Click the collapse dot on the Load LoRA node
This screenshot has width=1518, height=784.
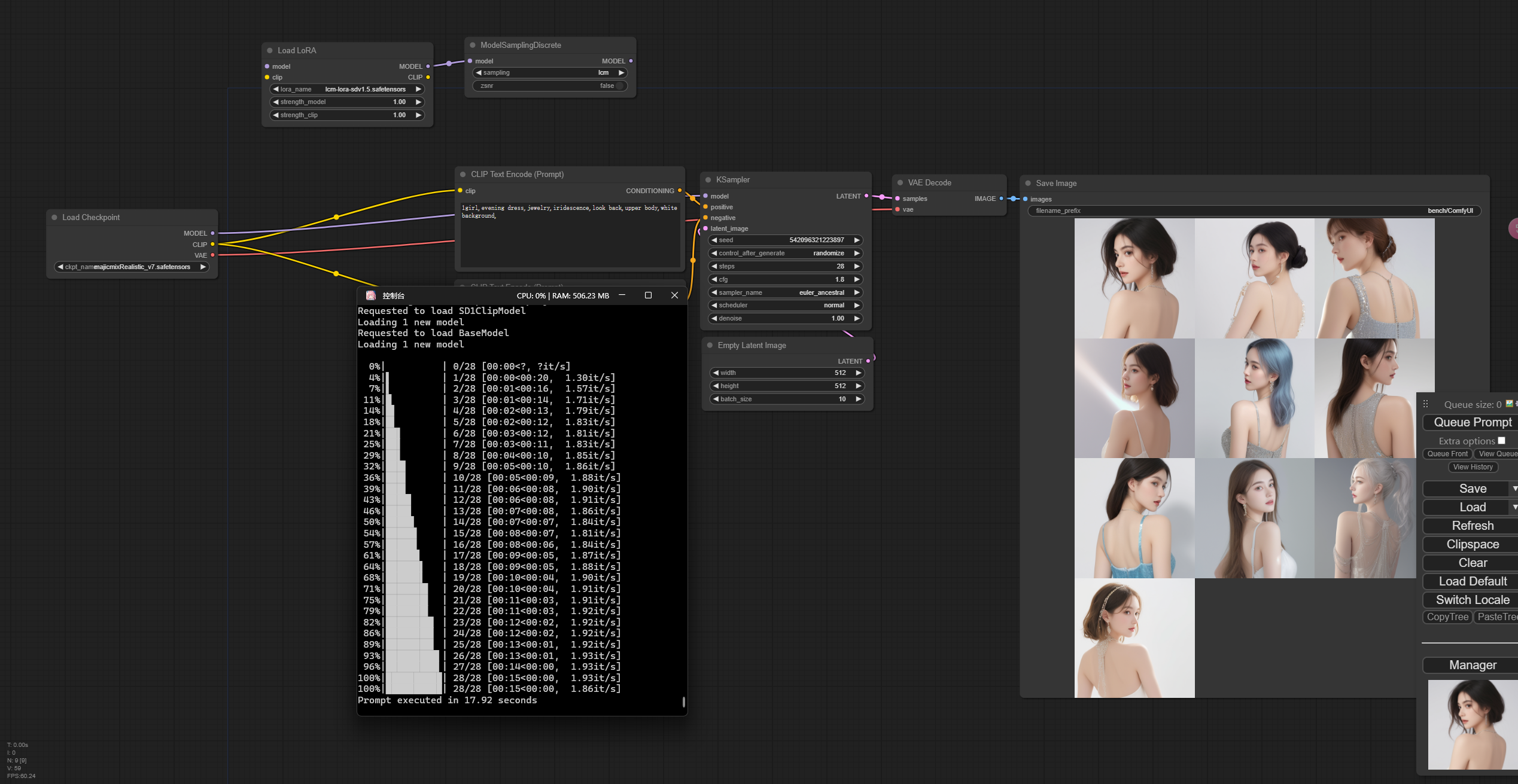pyautogui.click(x=270, y=51)
